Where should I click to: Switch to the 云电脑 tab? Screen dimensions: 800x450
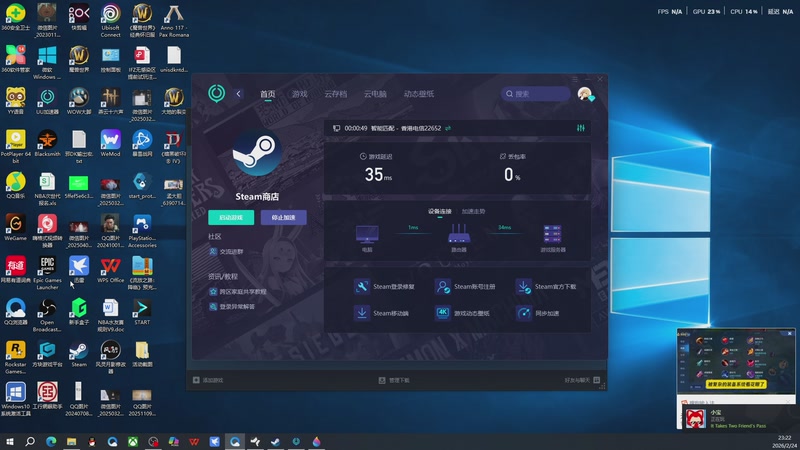(375, 94)
